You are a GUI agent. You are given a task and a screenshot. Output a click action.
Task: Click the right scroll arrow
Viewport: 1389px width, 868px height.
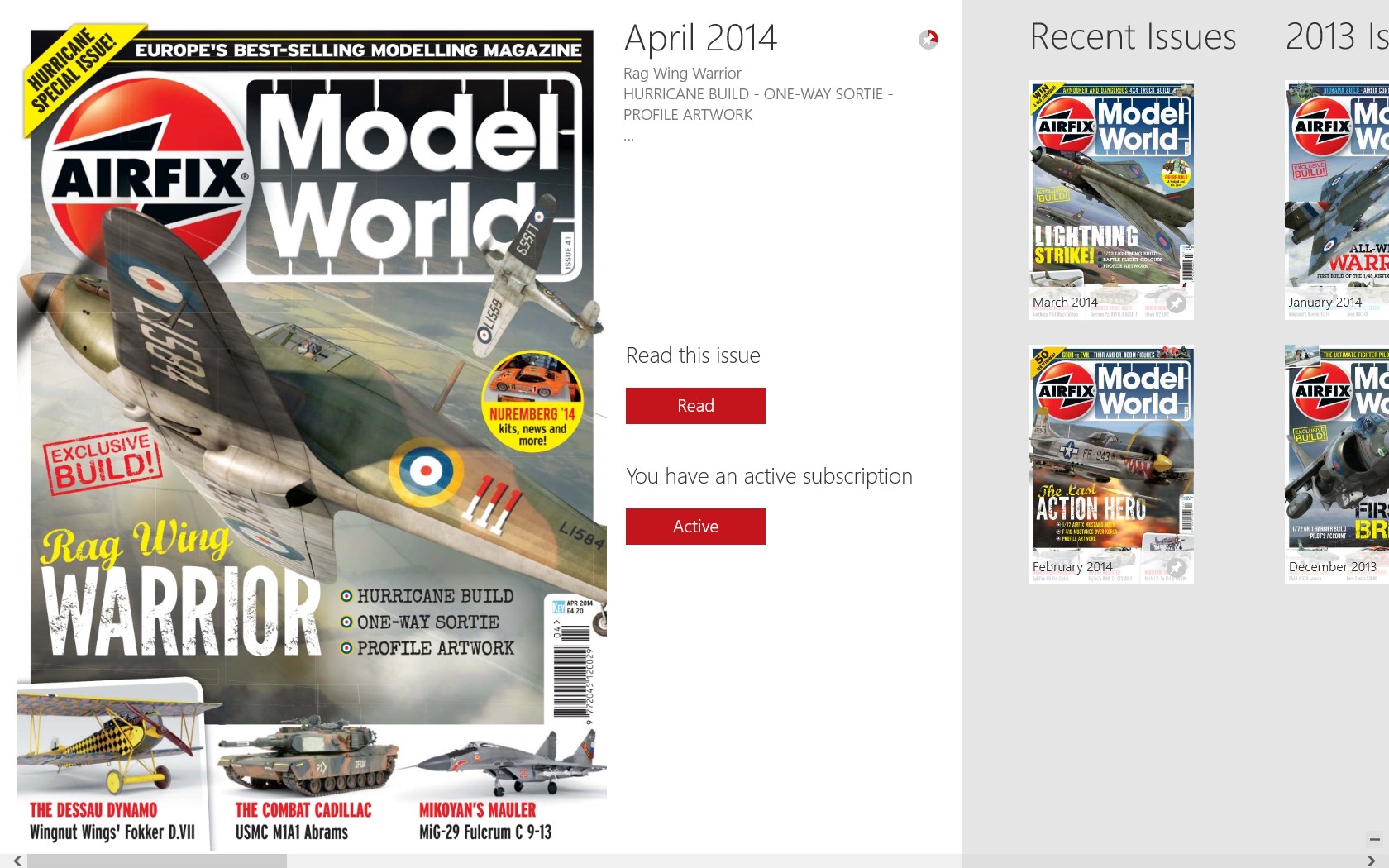pos(1372,861)
